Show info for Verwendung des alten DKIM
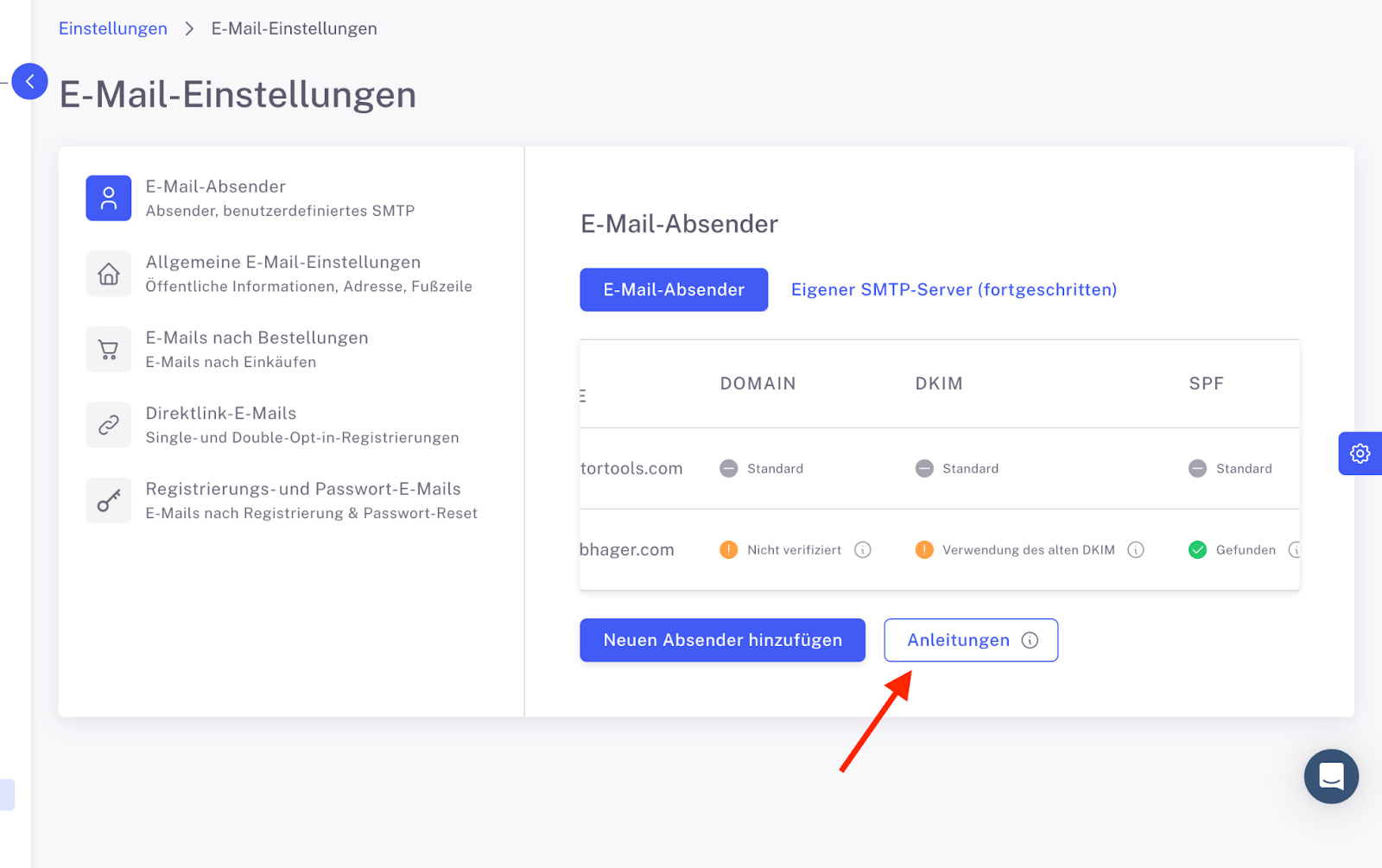This screenshot has height=868, width=1382. [1136, 550]
